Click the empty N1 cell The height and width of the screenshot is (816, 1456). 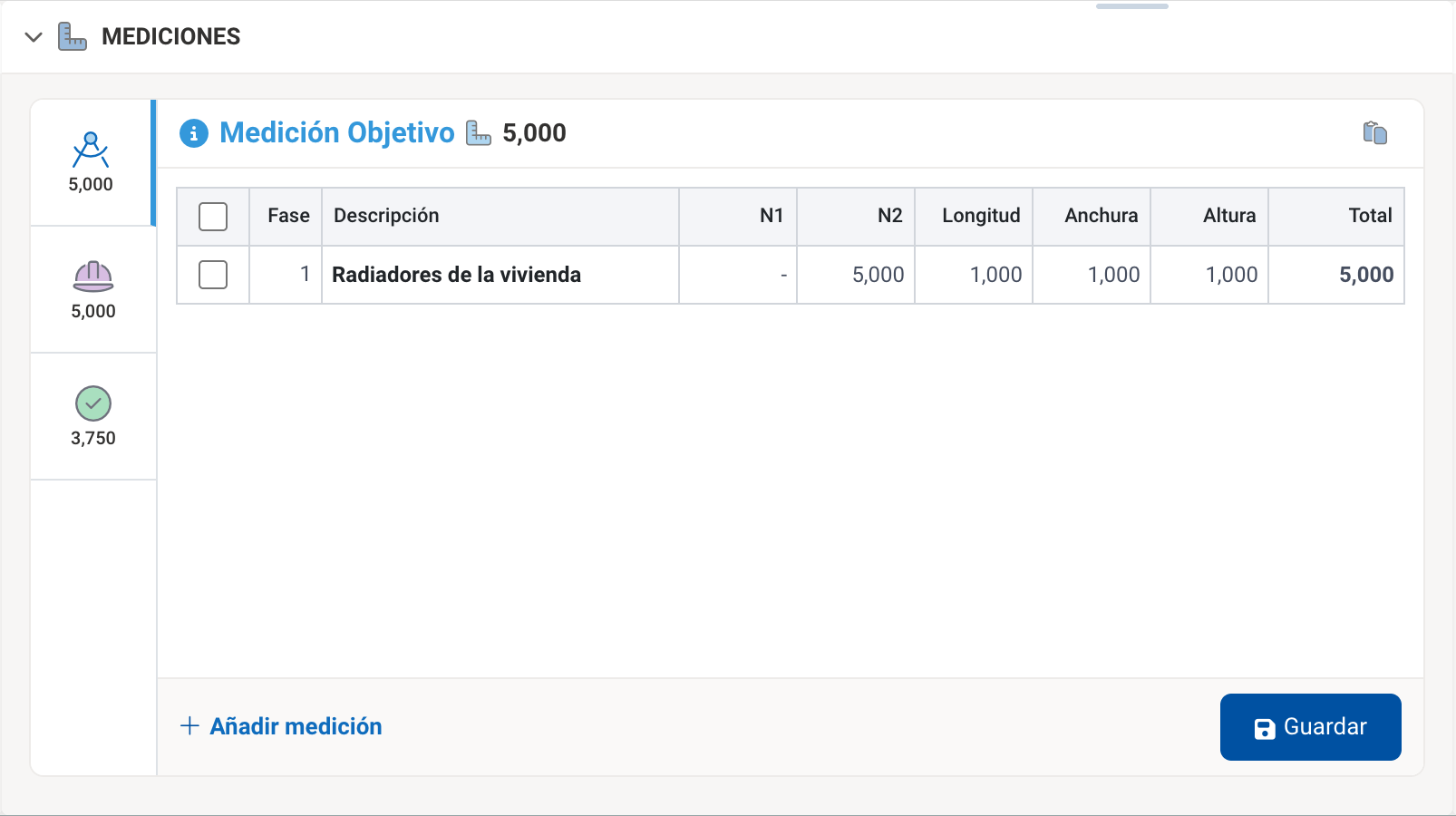[x=738, y=275]
